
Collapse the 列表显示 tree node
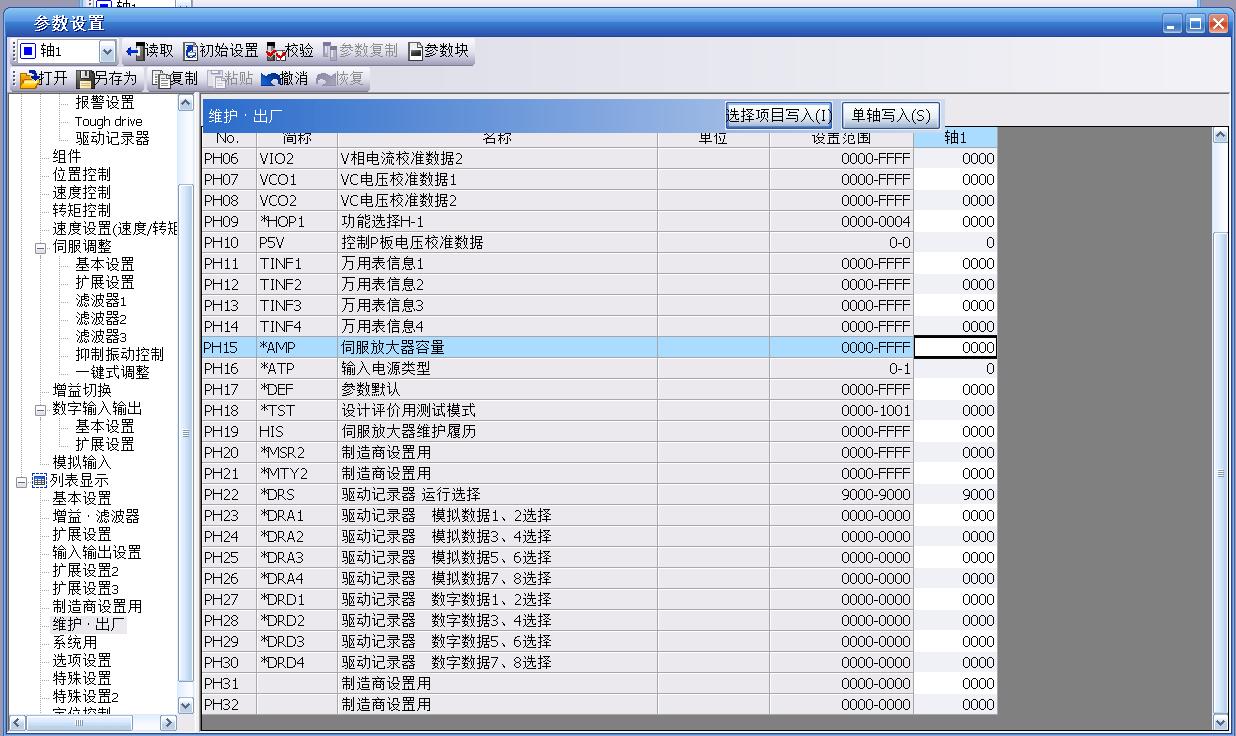point(22,481)
